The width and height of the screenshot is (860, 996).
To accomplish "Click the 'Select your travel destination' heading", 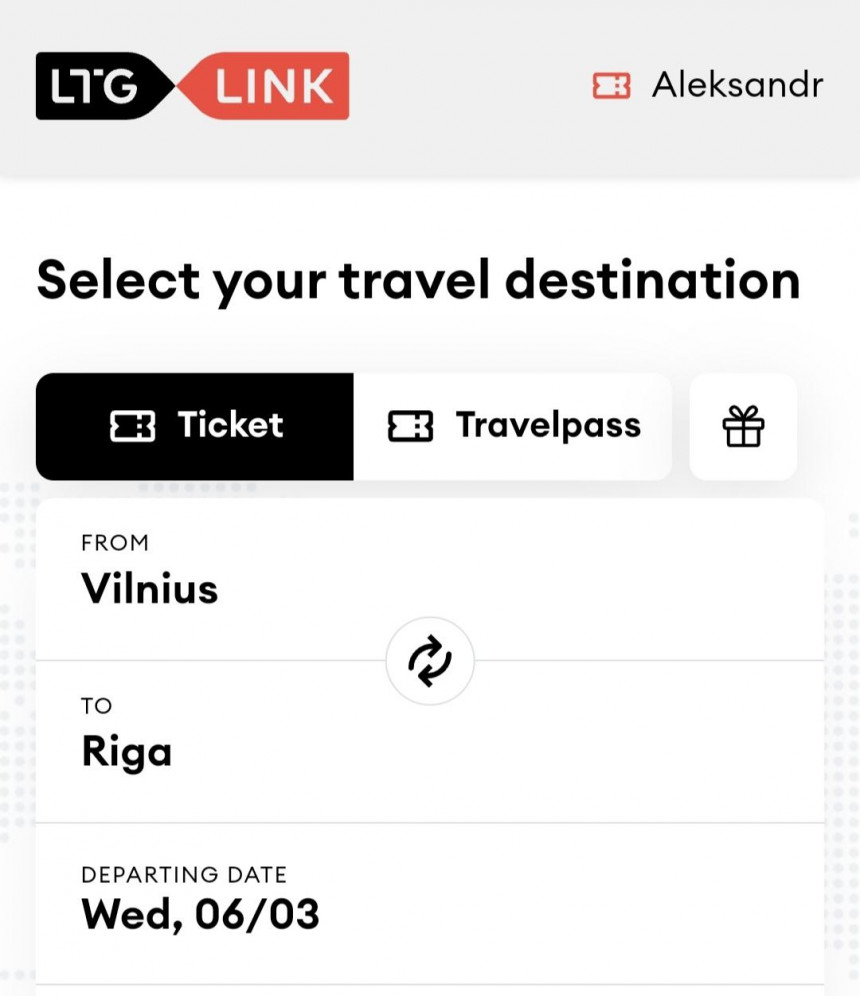I will click(x=418, y=281).
